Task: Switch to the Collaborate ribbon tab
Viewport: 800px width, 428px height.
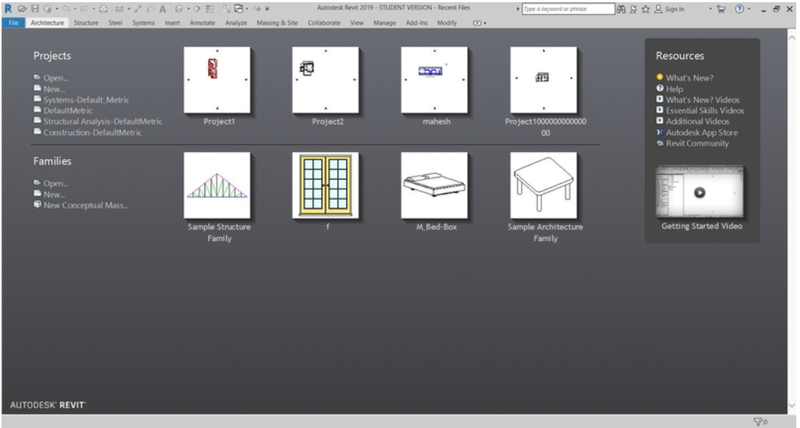Action: (324, 23)
